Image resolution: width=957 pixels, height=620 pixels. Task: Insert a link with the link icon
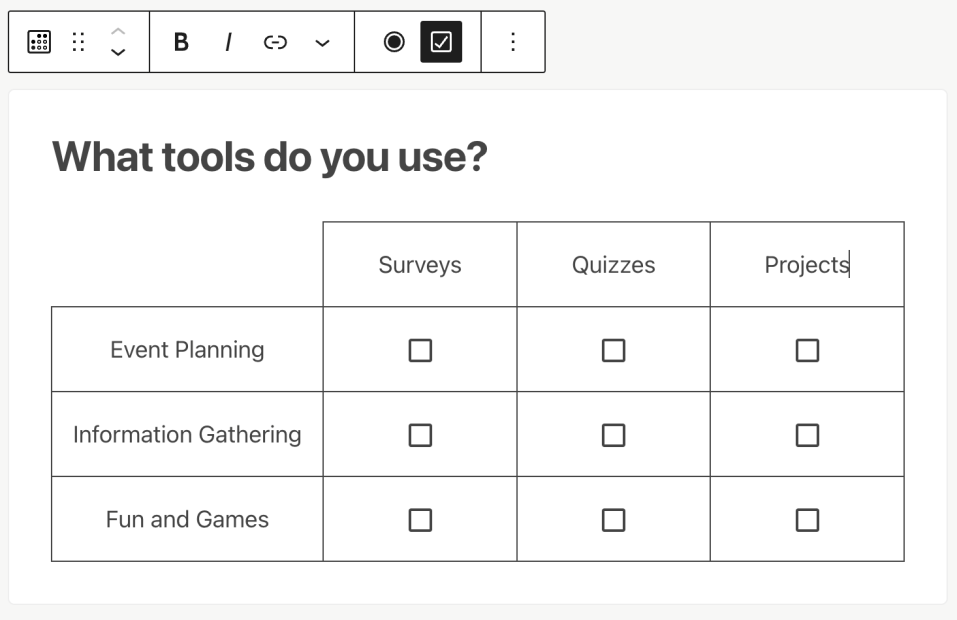click(x=275, y=42)
